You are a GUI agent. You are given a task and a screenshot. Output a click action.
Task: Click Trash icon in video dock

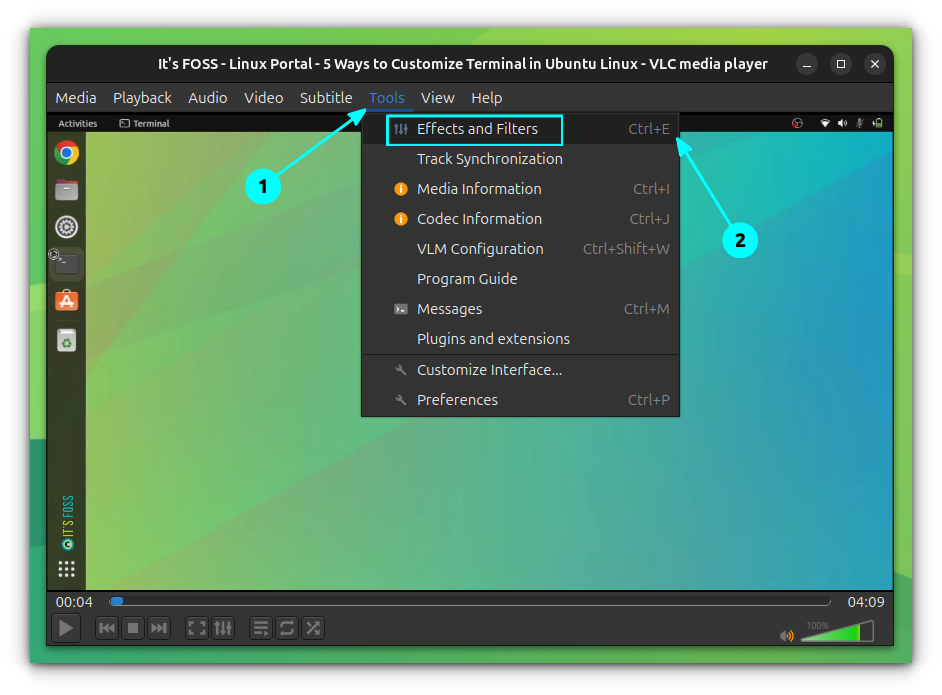point(67,340)
